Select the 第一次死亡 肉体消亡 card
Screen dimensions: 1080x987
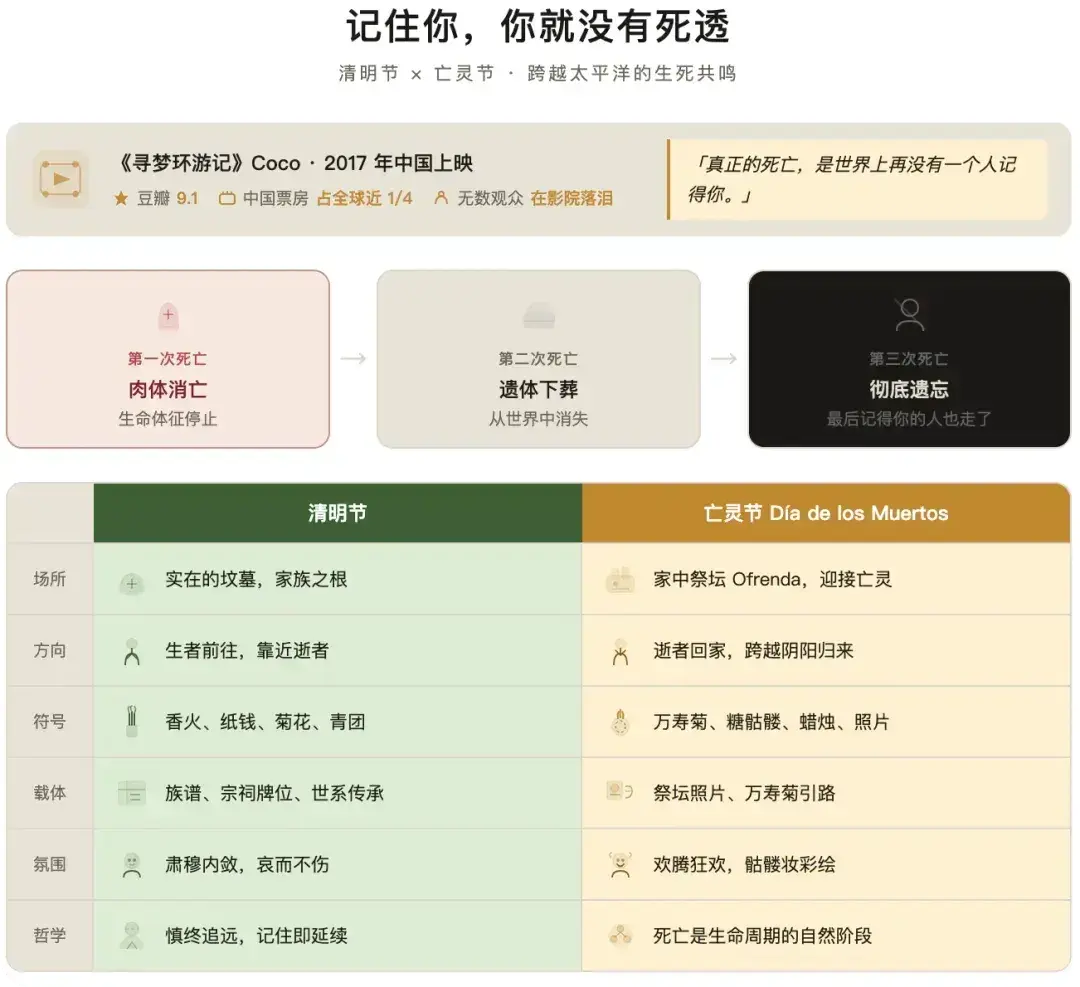tap(167, 358)
